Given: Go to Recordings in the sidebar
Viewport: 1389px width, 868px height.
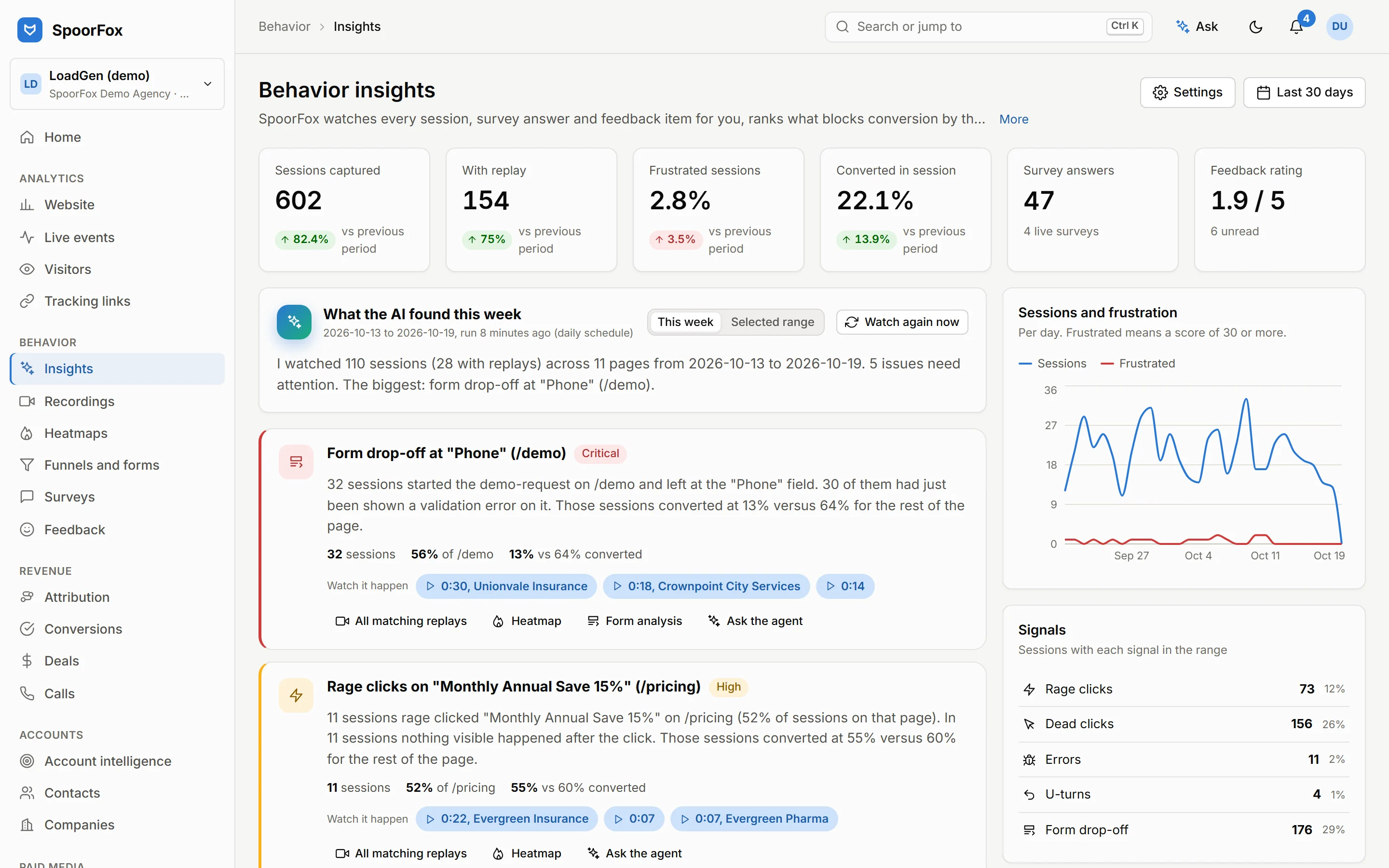Looking at the screenshot, I should pyautogui.click(x=117, y=401).
